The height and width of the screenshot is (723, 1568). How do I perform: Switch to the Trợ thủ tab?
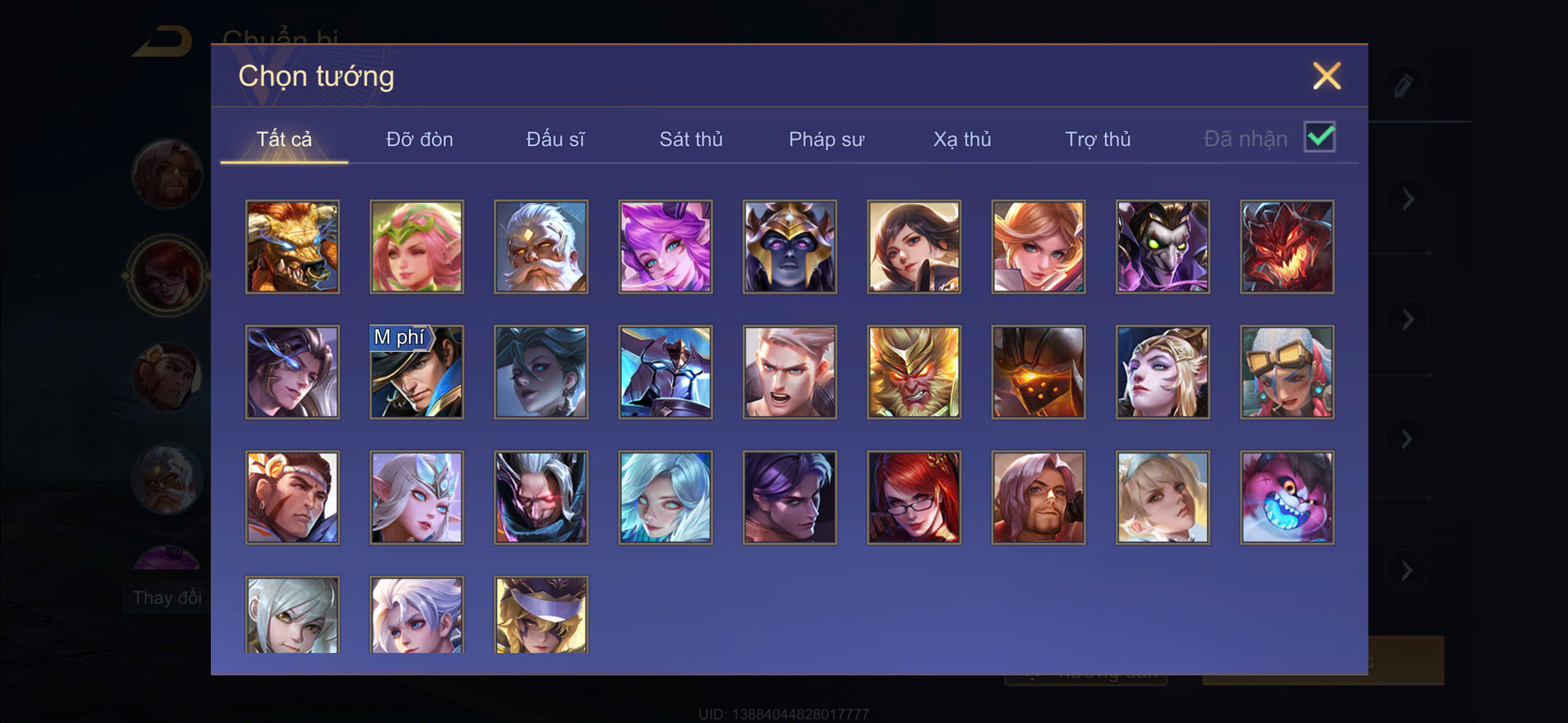[x=1097, y=140]
